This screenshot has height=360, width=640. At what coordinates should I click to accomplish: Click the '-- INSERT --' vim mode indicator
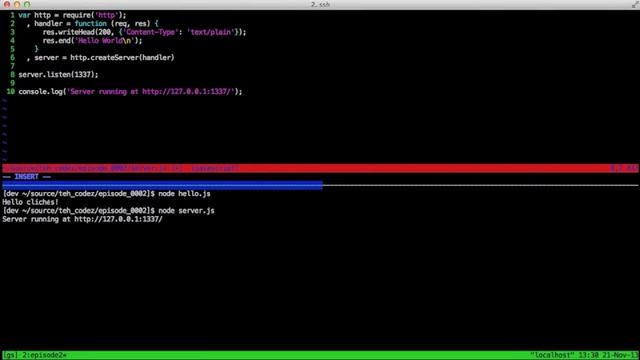coord(27,177)
